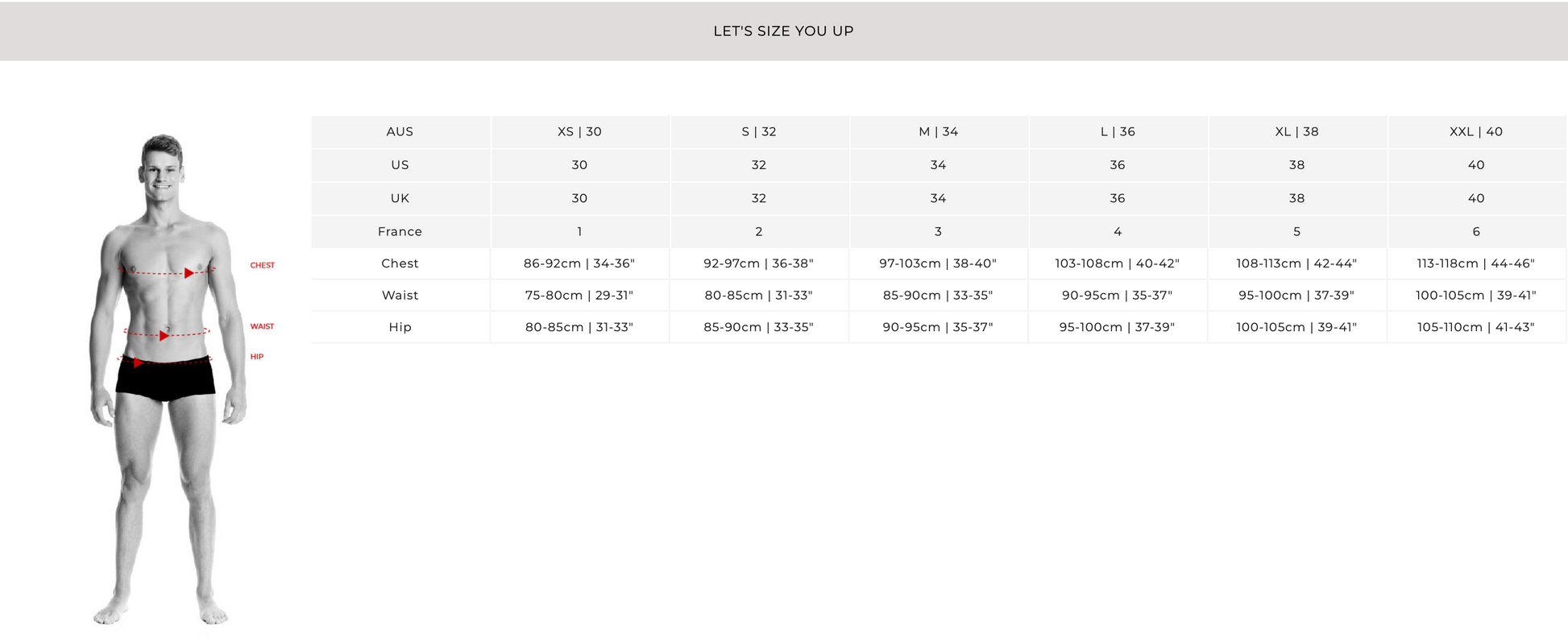
Task: Select the XS | 30 size column header
Action: (x=579, y=131)
